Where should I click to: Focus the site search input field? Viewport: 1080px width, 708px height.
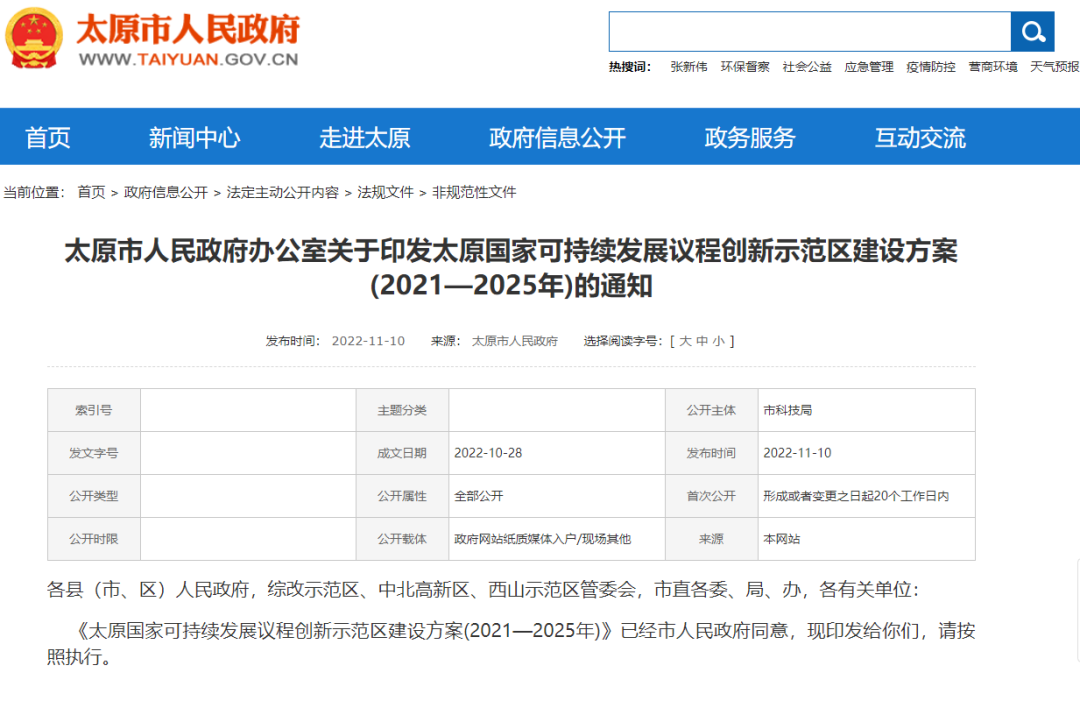(x=810, y=31)
